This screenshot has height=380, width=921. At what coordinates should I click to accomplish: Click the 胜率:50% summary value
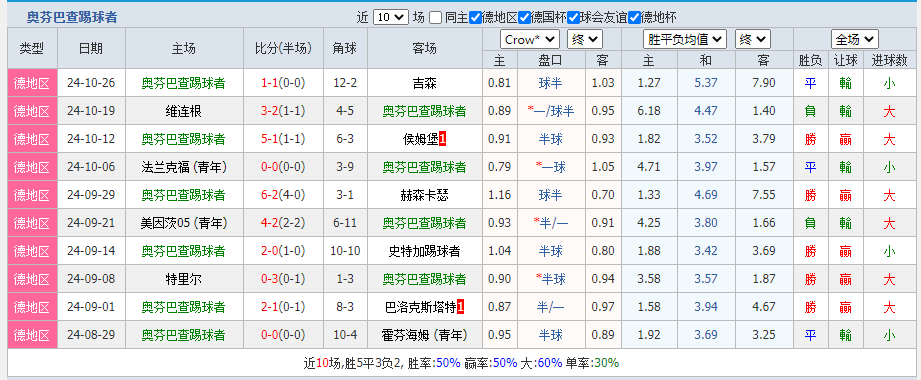[x=433, y=363]
